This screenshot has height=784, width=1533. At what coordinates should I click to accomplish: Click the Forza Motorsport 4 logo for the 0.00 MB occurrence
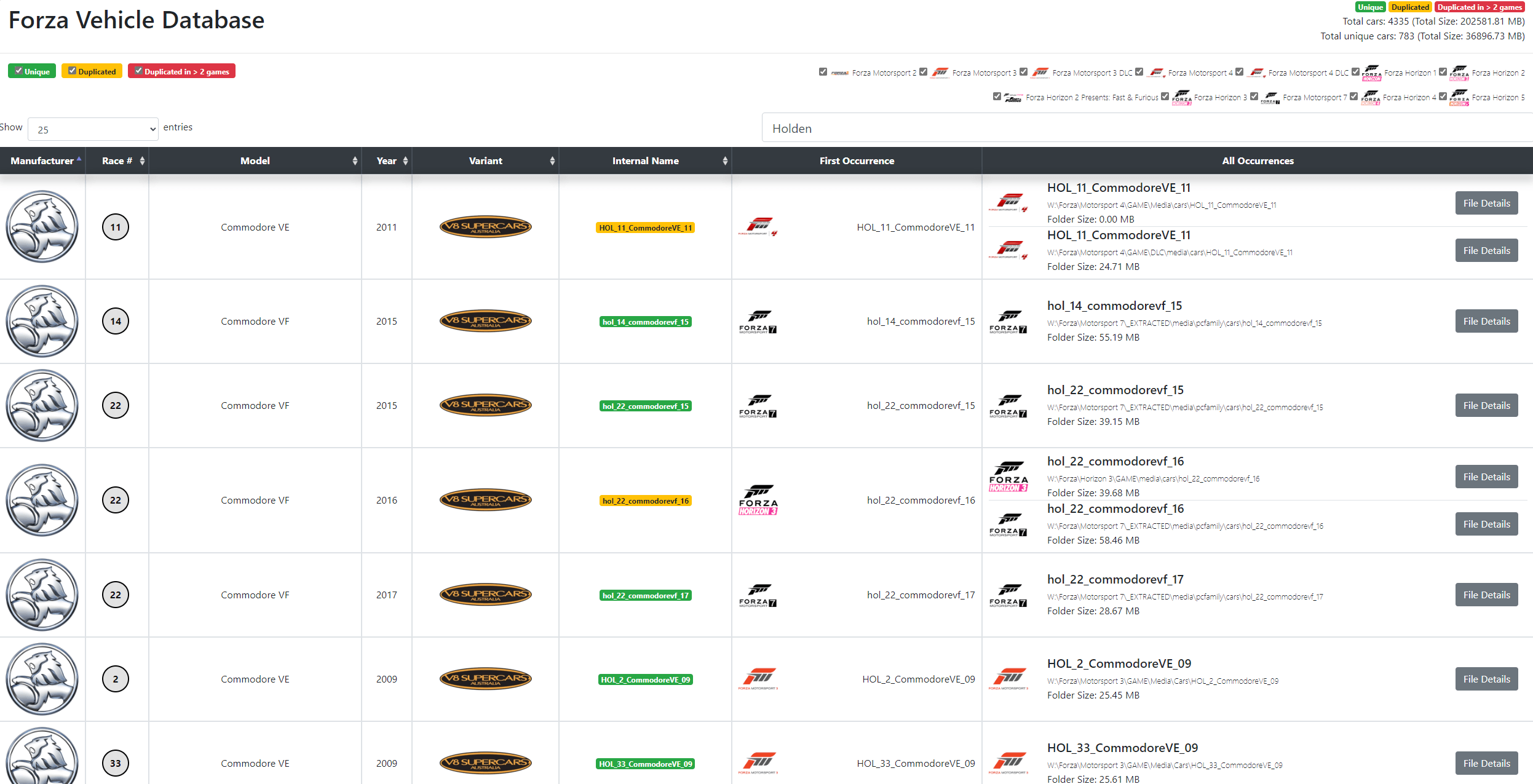tap(1008, 203)
